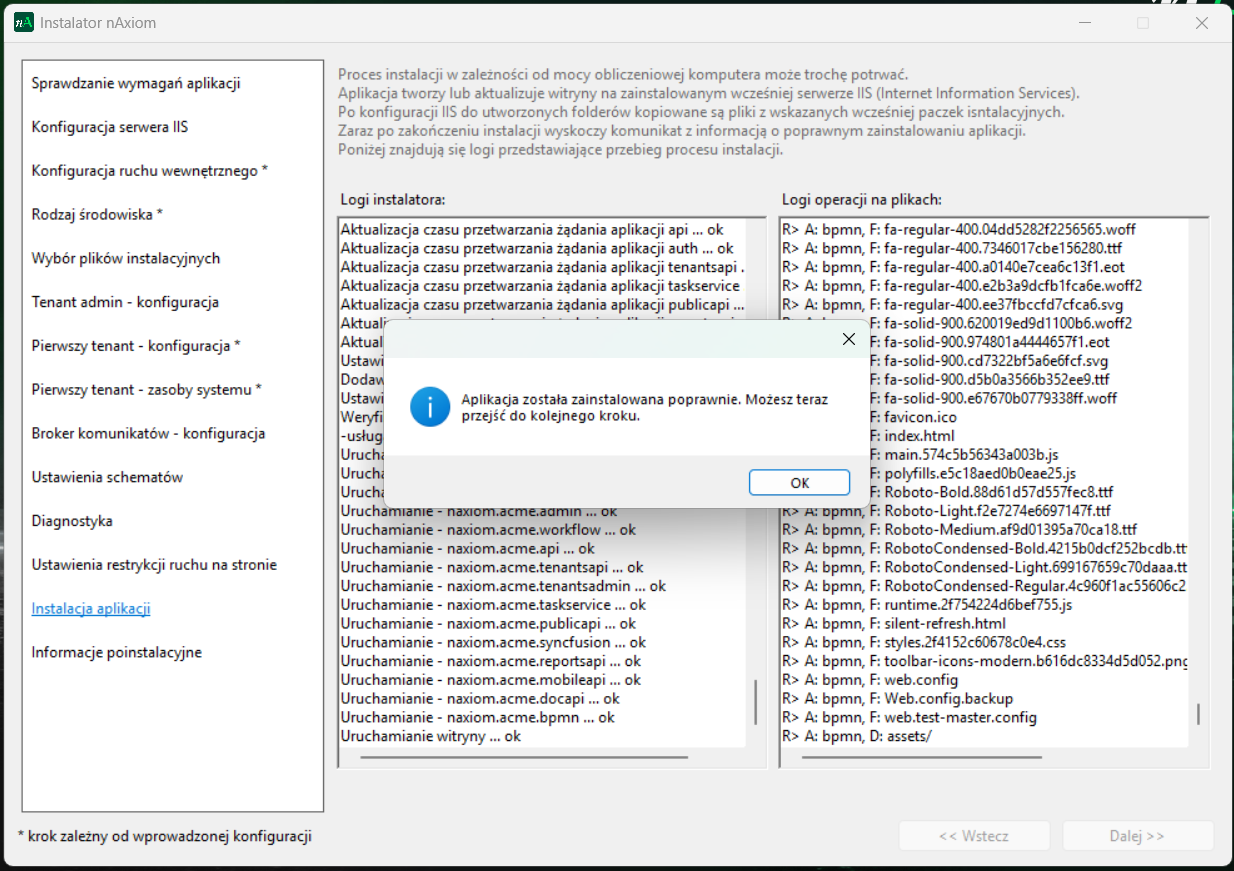The image size is (1234, 871).
Task: Select the Ustawienia schematów step
Action: coord(107,477)
